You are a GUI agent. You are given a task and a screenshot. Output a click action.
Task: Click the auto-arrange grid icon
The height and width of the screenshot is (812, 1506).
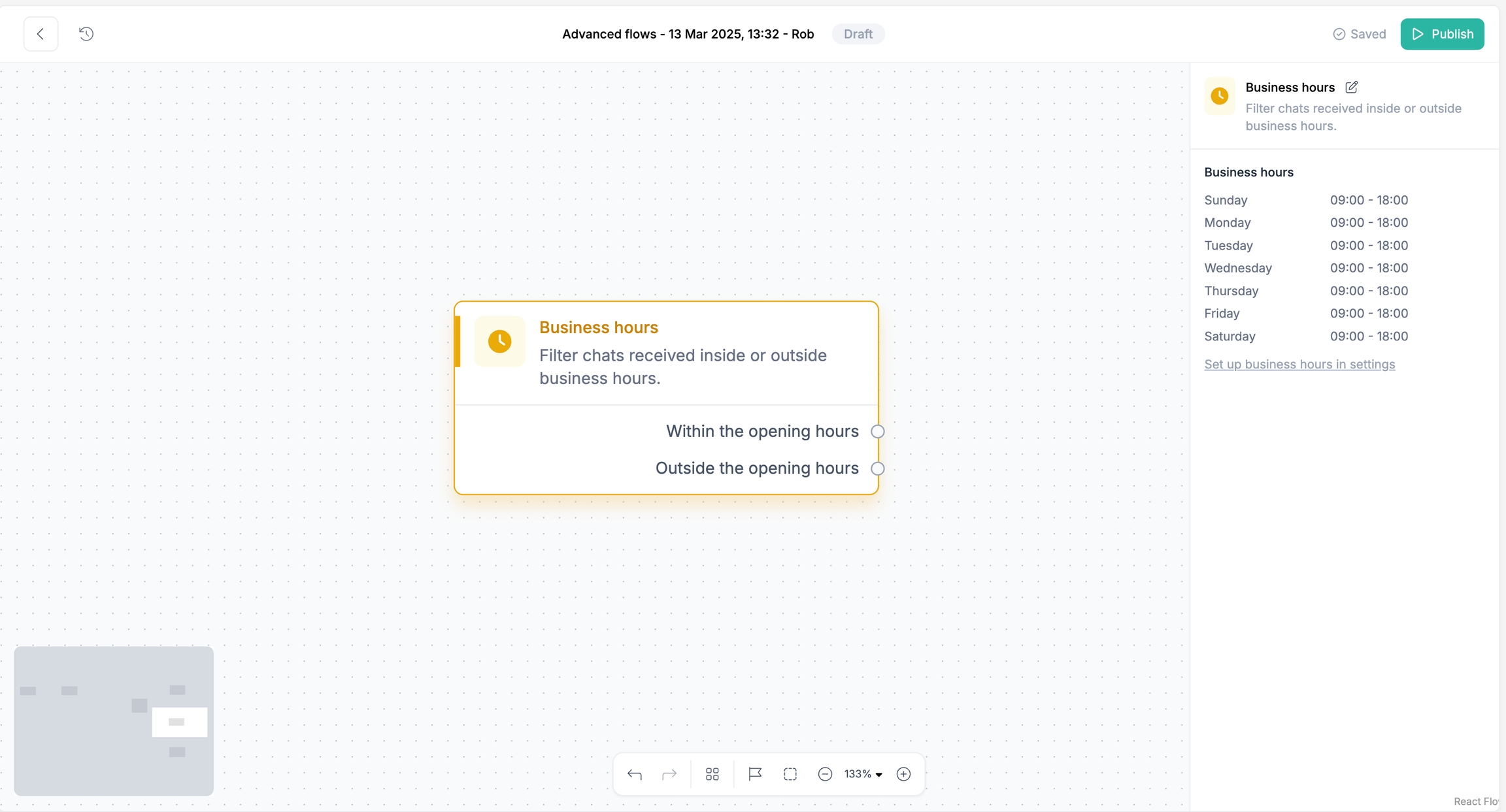[712, 774]
